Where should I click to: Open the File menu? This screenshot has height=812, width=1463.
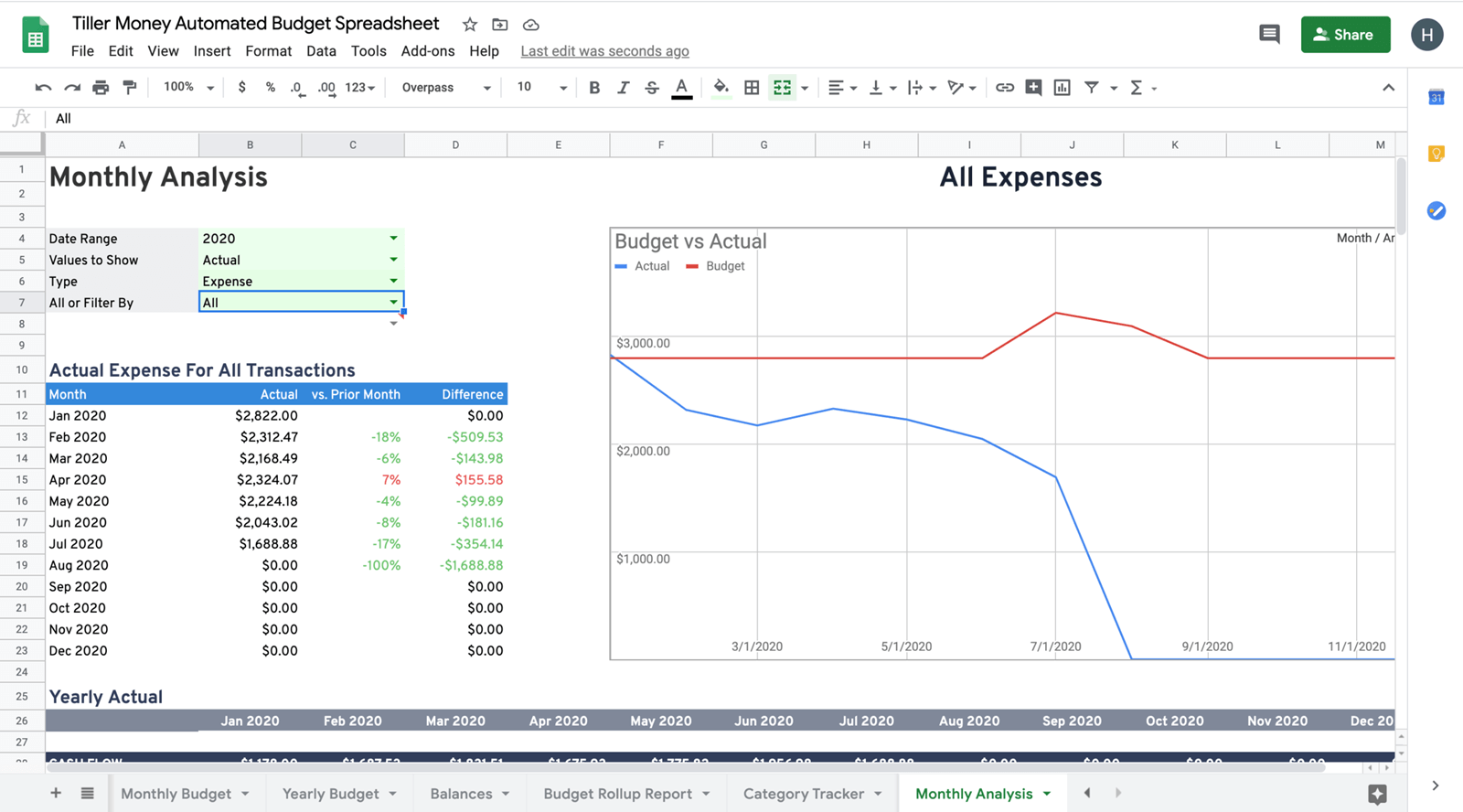82,51
